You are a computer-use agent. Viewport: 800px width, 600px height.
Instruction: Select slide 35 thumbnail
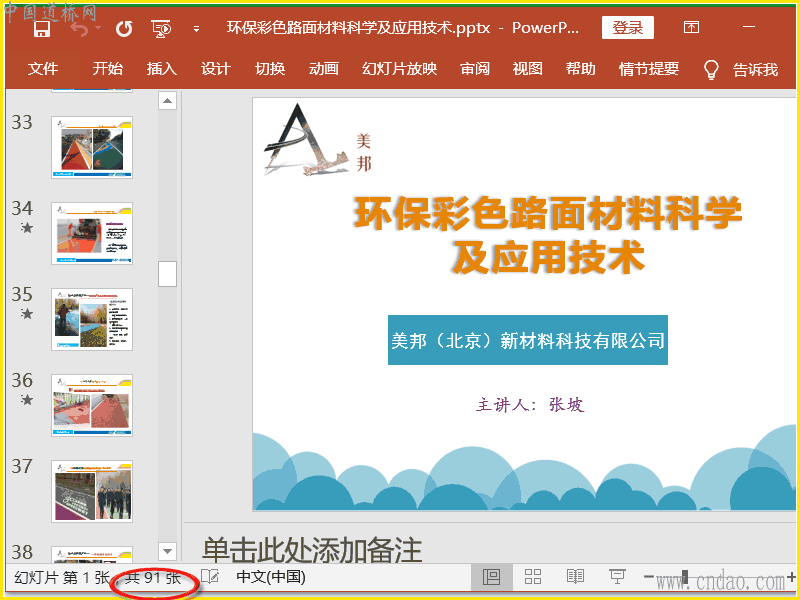pyautogui.click(x=92, y=319)
